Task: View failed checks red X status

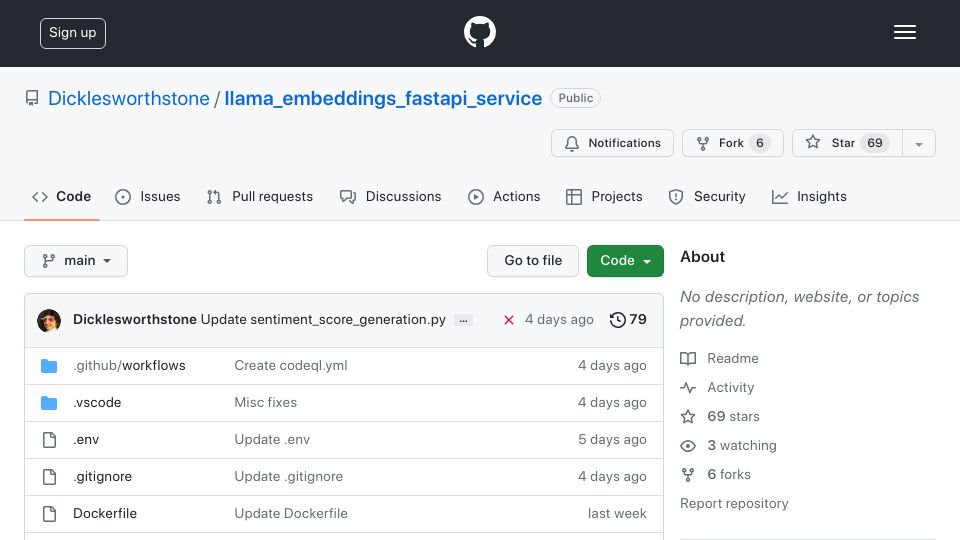Action: (509, 320)
